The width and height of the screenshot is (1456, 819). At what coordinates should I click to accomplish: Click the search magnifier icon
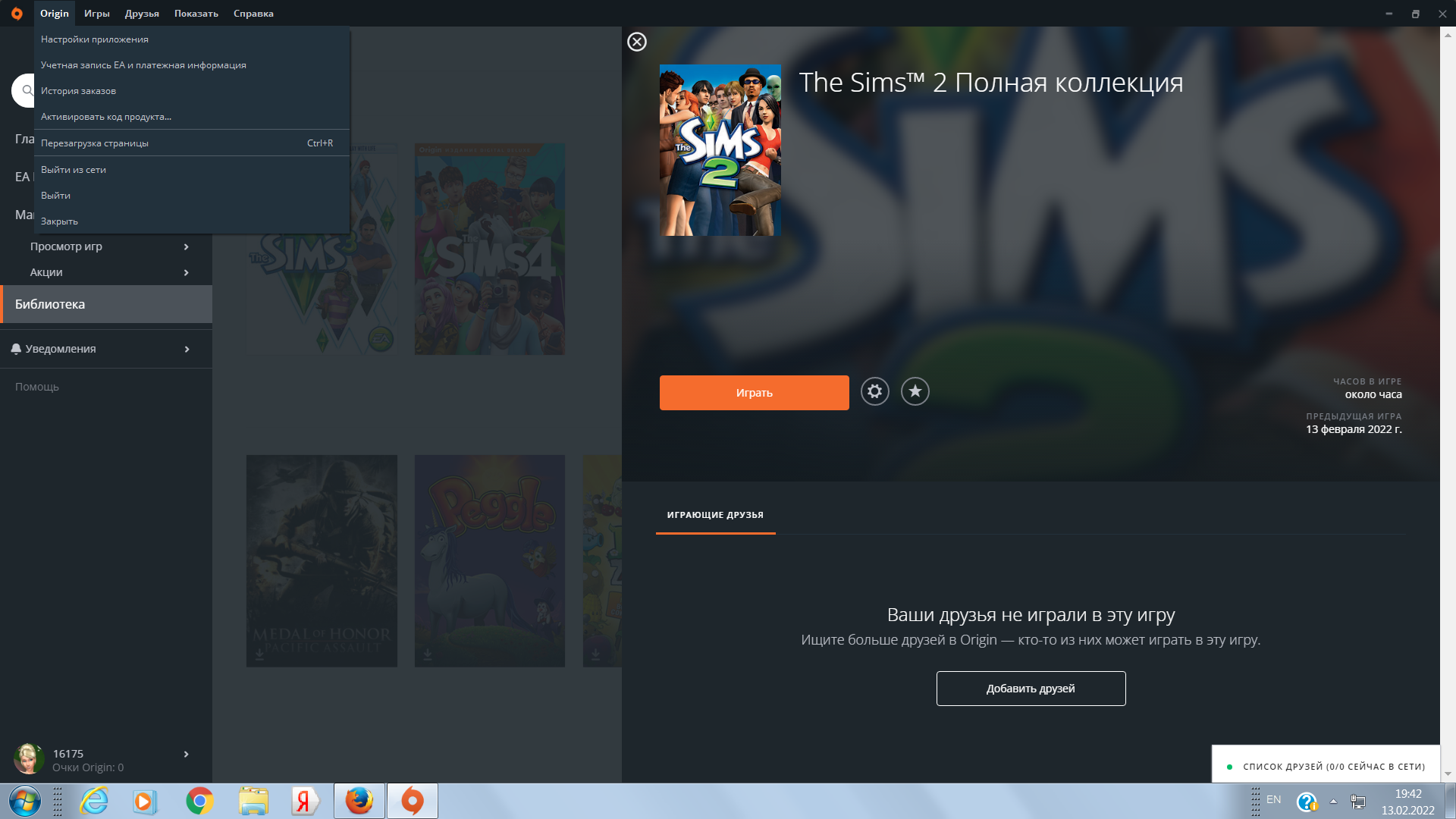(27, 91)
